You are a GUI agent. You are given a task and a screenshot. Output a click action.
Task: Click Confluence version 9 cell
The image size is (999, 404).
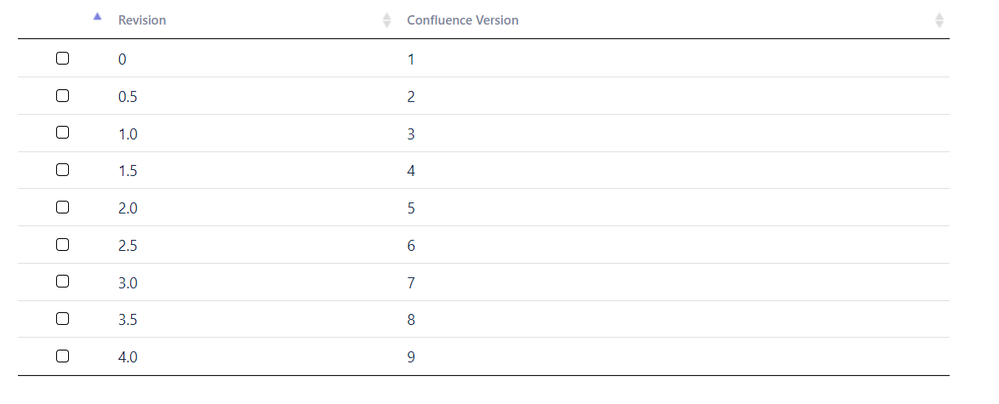coord(411,357)
